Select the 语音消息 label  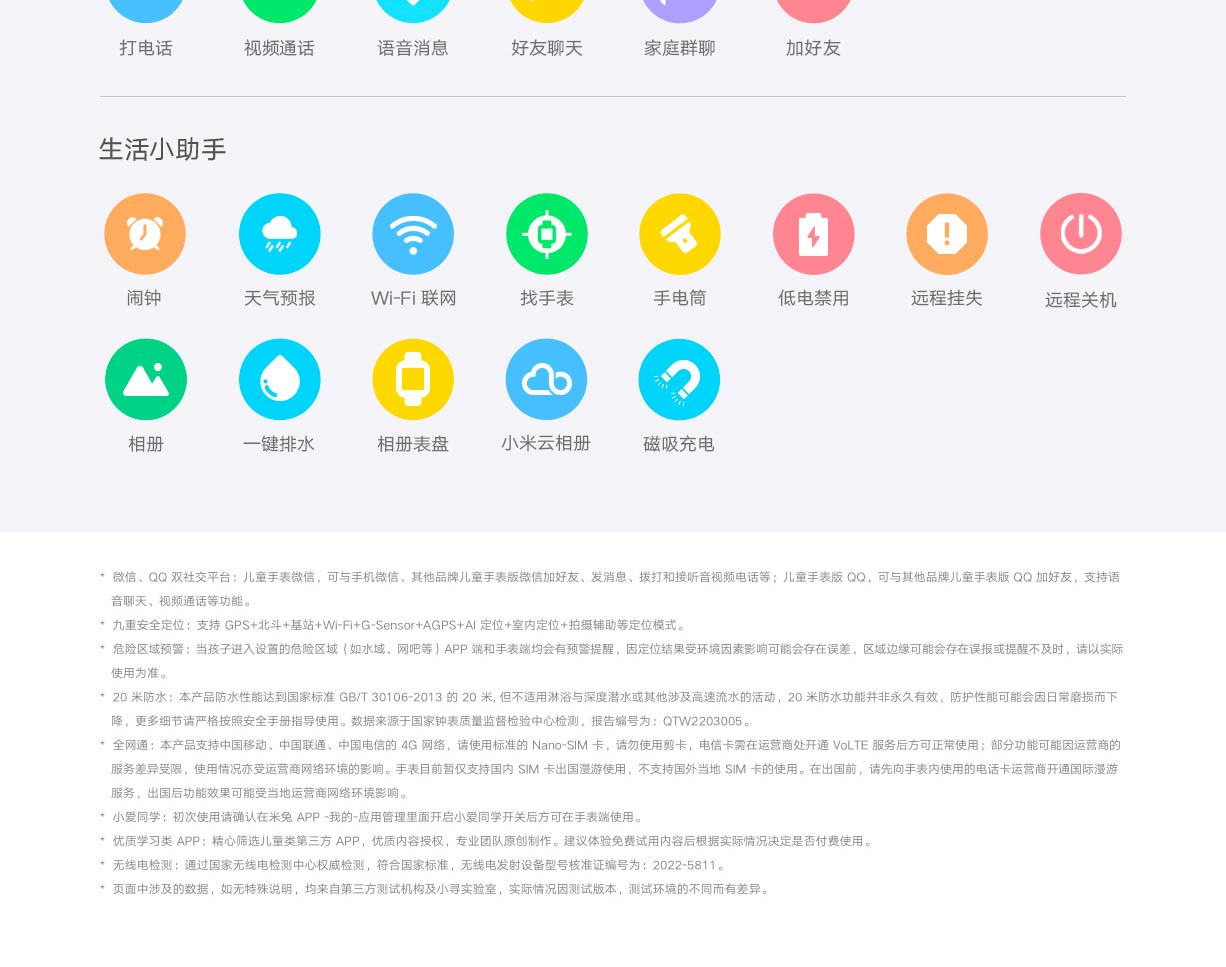413,48
